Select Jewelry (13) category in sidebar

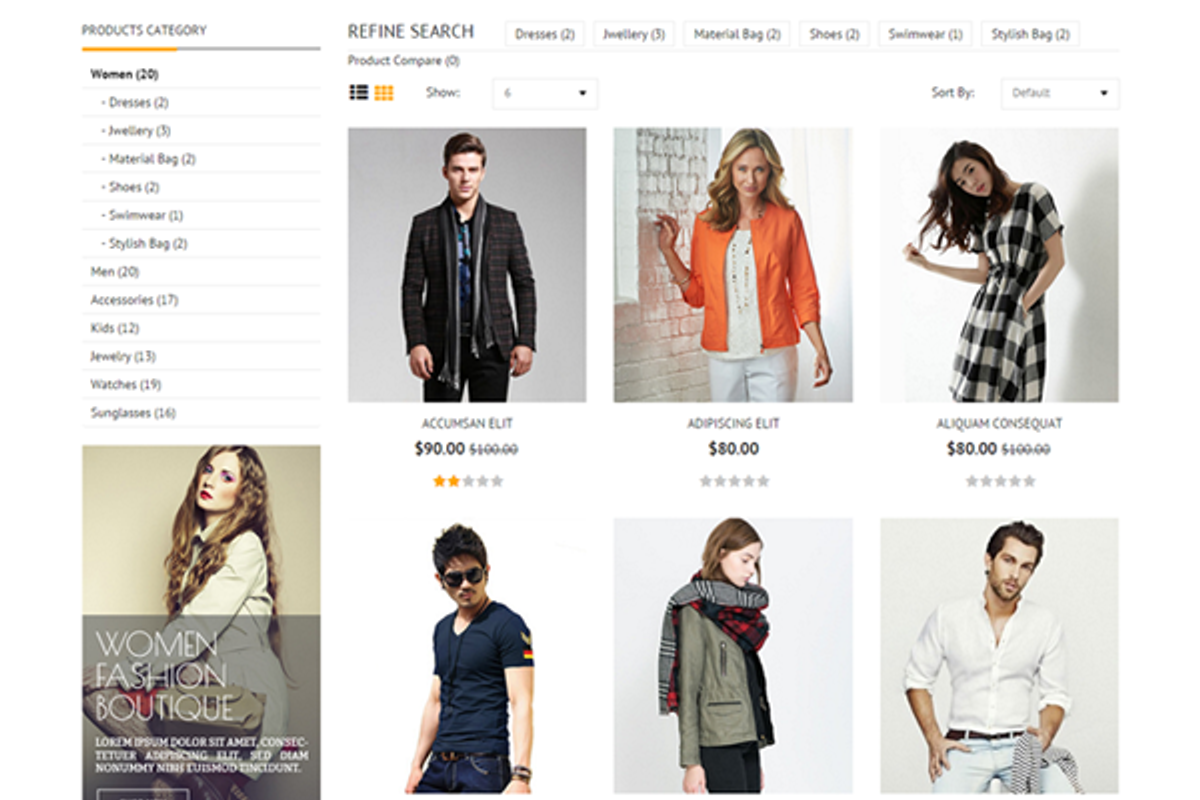(123, 356)
